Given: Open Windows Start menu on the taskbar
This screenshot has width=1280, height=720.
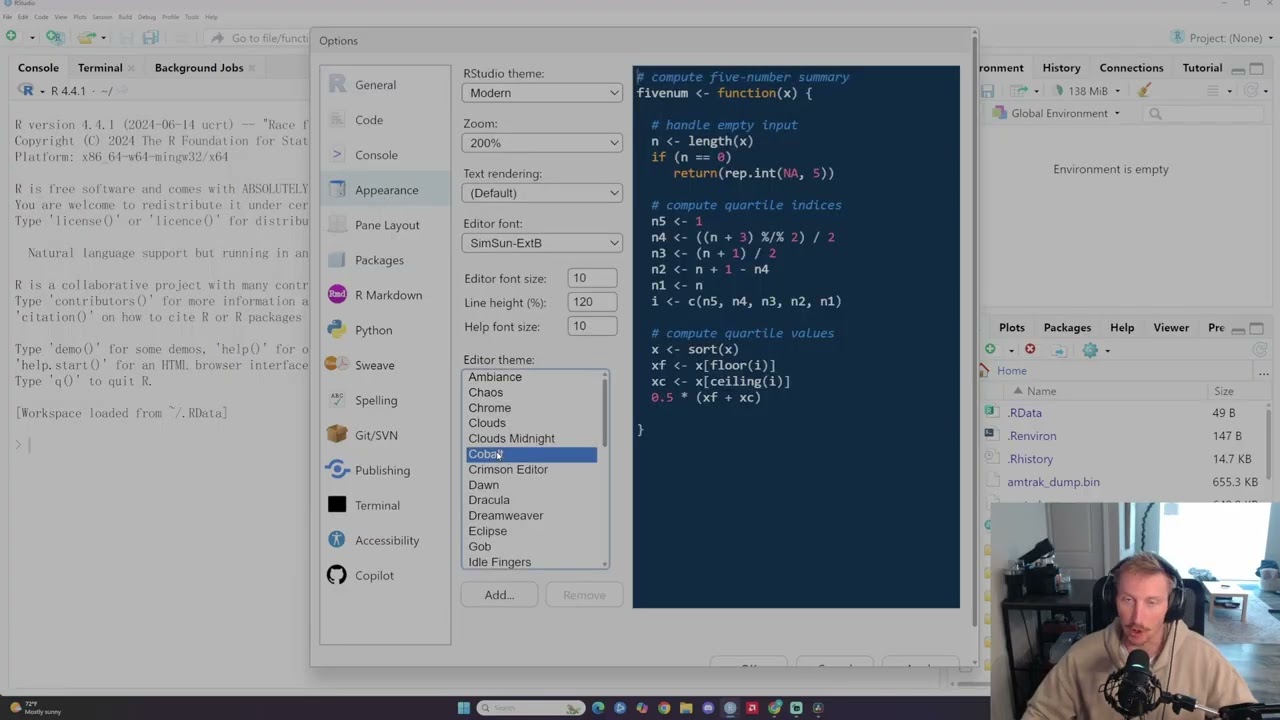Looking at the screenshot, I should [x=463, y=708].
